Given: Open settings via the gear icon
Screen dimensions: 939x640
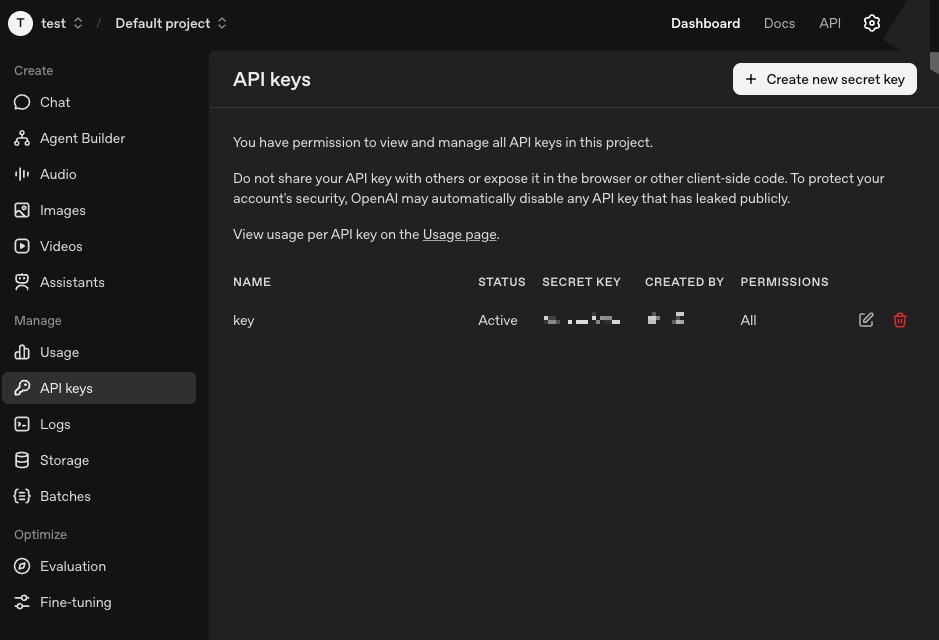Looking at the screenshot, I should click(x=871, y=23).
